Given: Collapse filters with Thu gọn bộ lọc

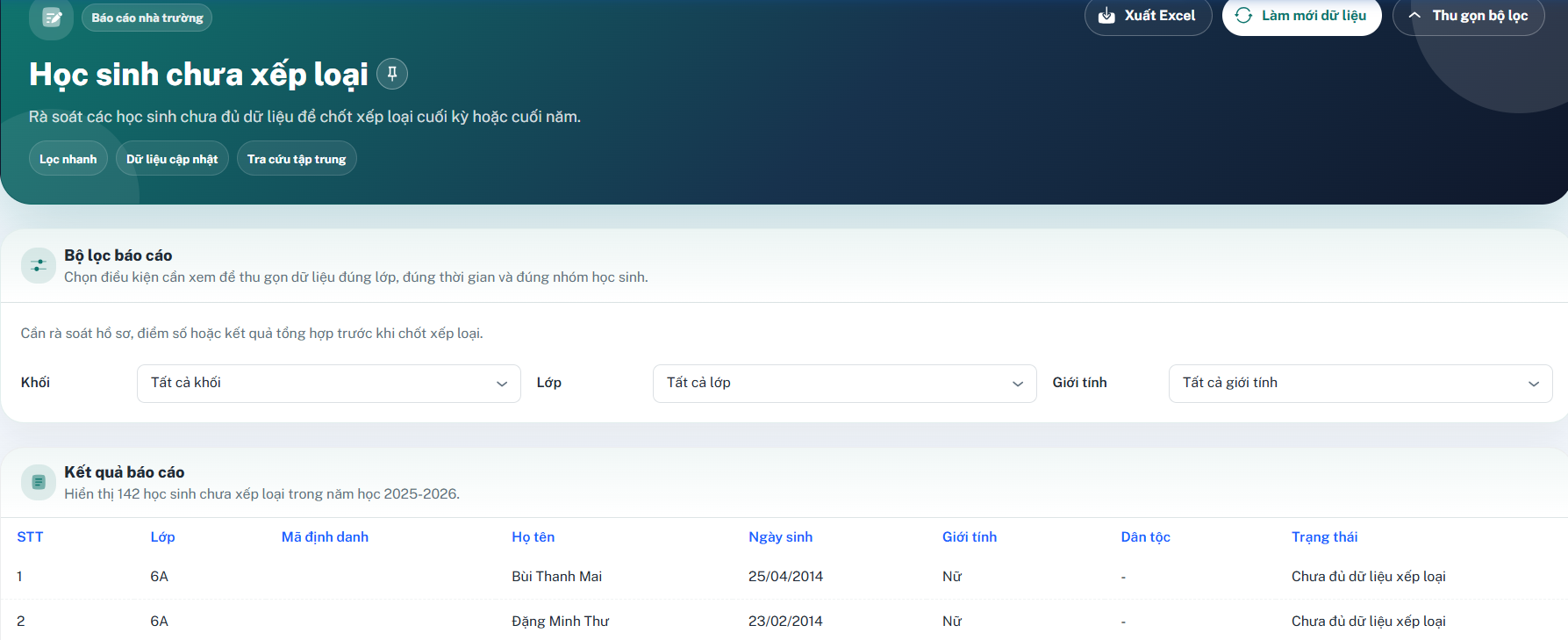Looking at the screenshot, I should (x=1469, y=16).
